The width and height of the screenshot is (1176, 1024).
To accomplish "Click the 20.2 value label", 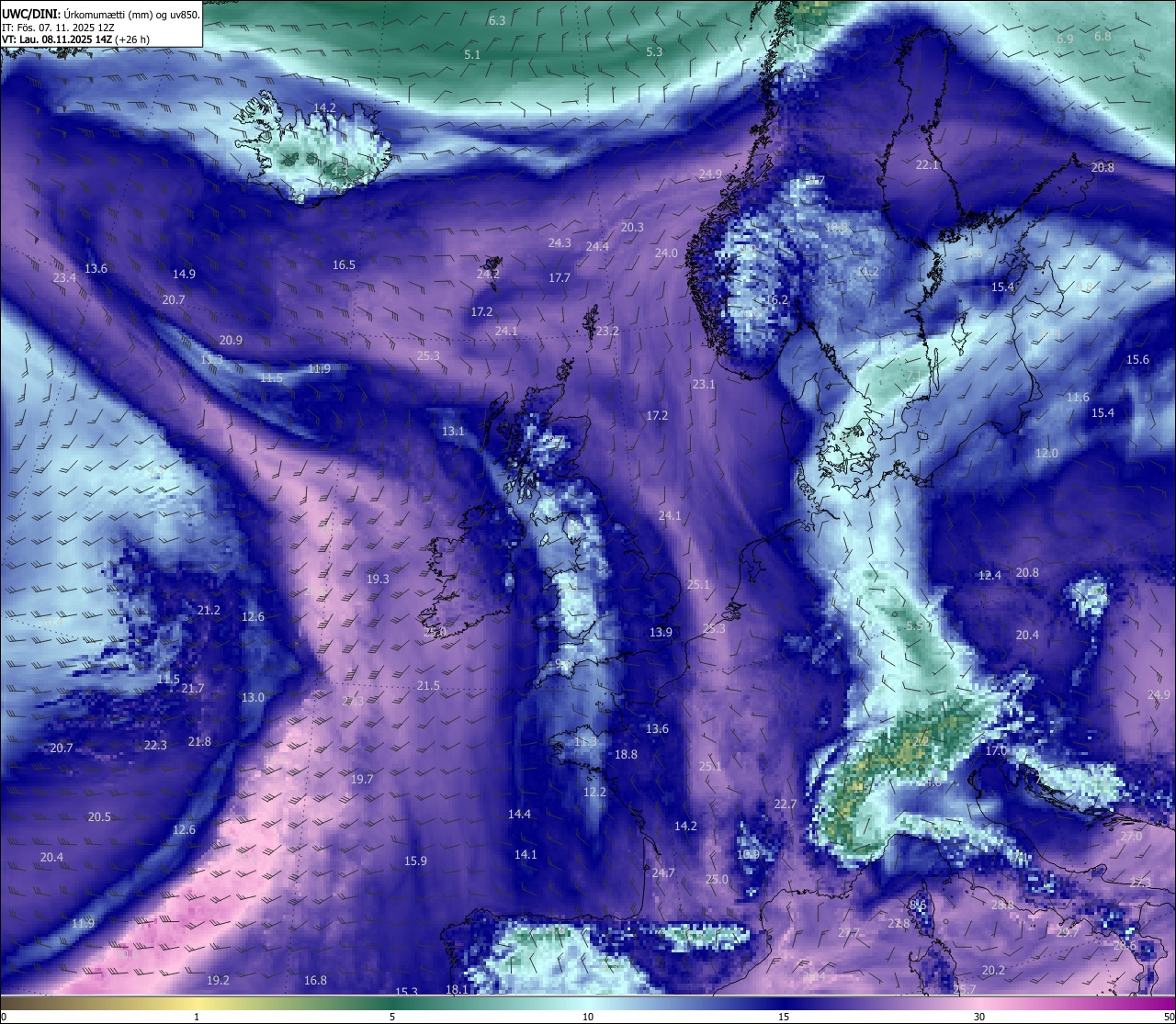I will (x=993, y=971).
